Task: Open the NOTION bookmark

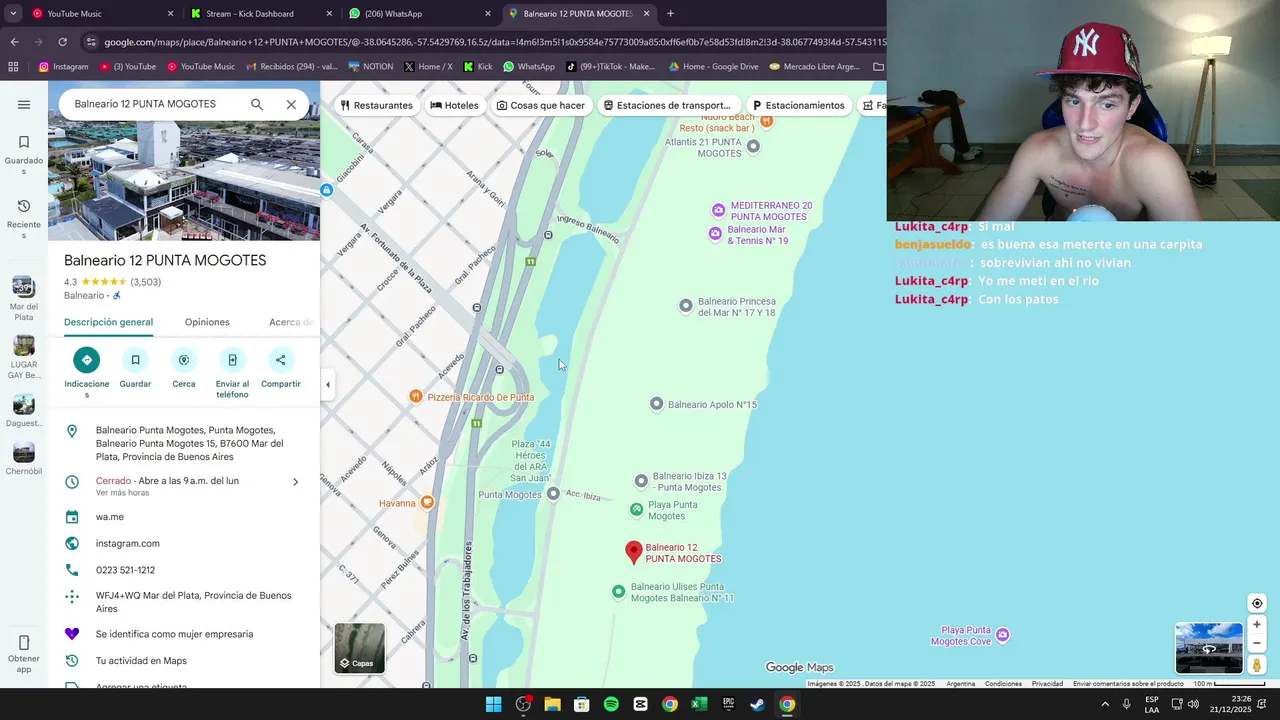Action: click(371, 67)
